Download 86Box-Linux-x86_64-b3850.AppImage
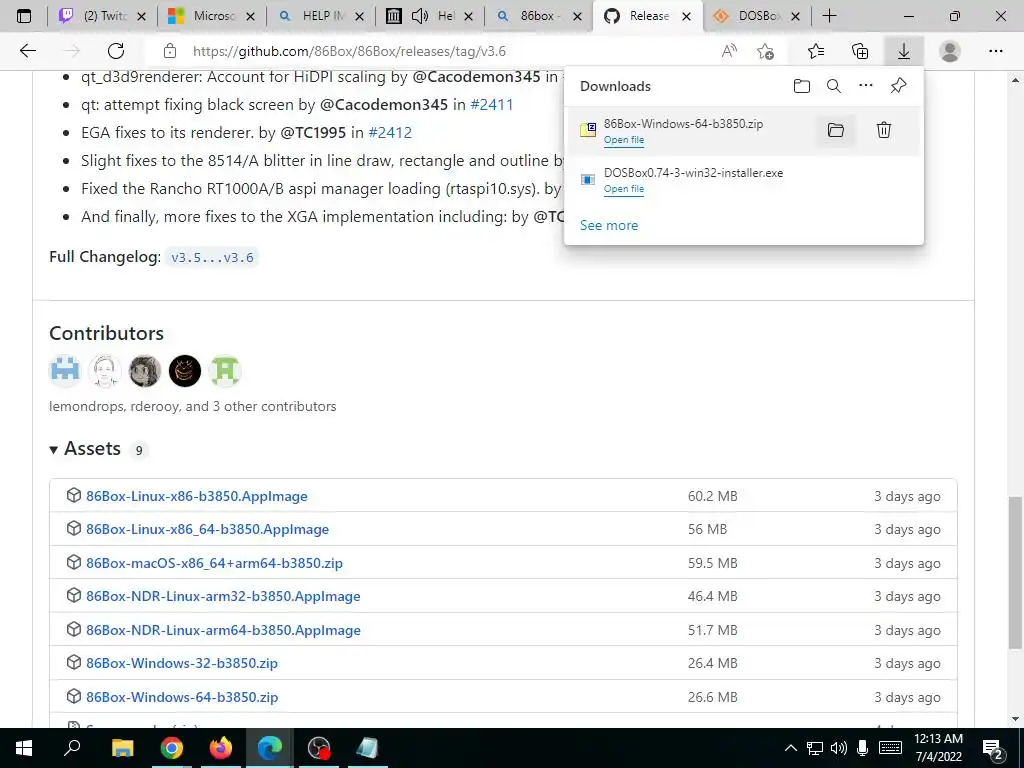 pyautogui.click(x=208, y=530)
